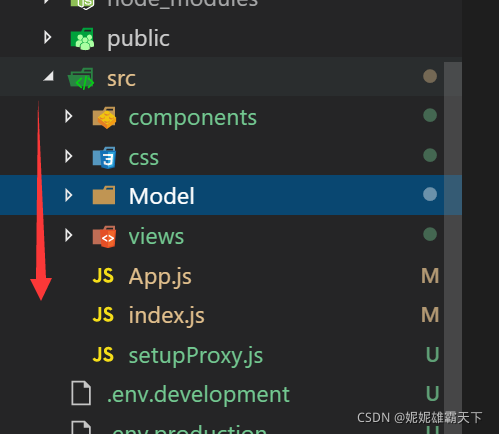Click the U untracked badge on .env.development
The height and width of the screenshot is (434, 499).
pyautogui.click(x=432, y=394)
